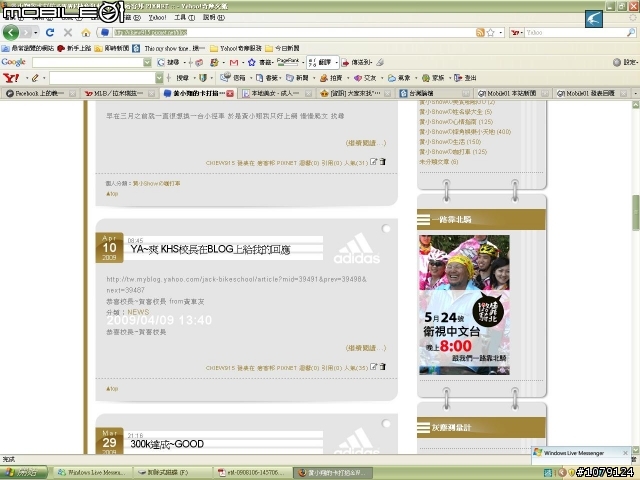The height and width of the screenshot is (480, 640).
Task: Click the Stop loading X icon
Action: (x=68, y=32)
